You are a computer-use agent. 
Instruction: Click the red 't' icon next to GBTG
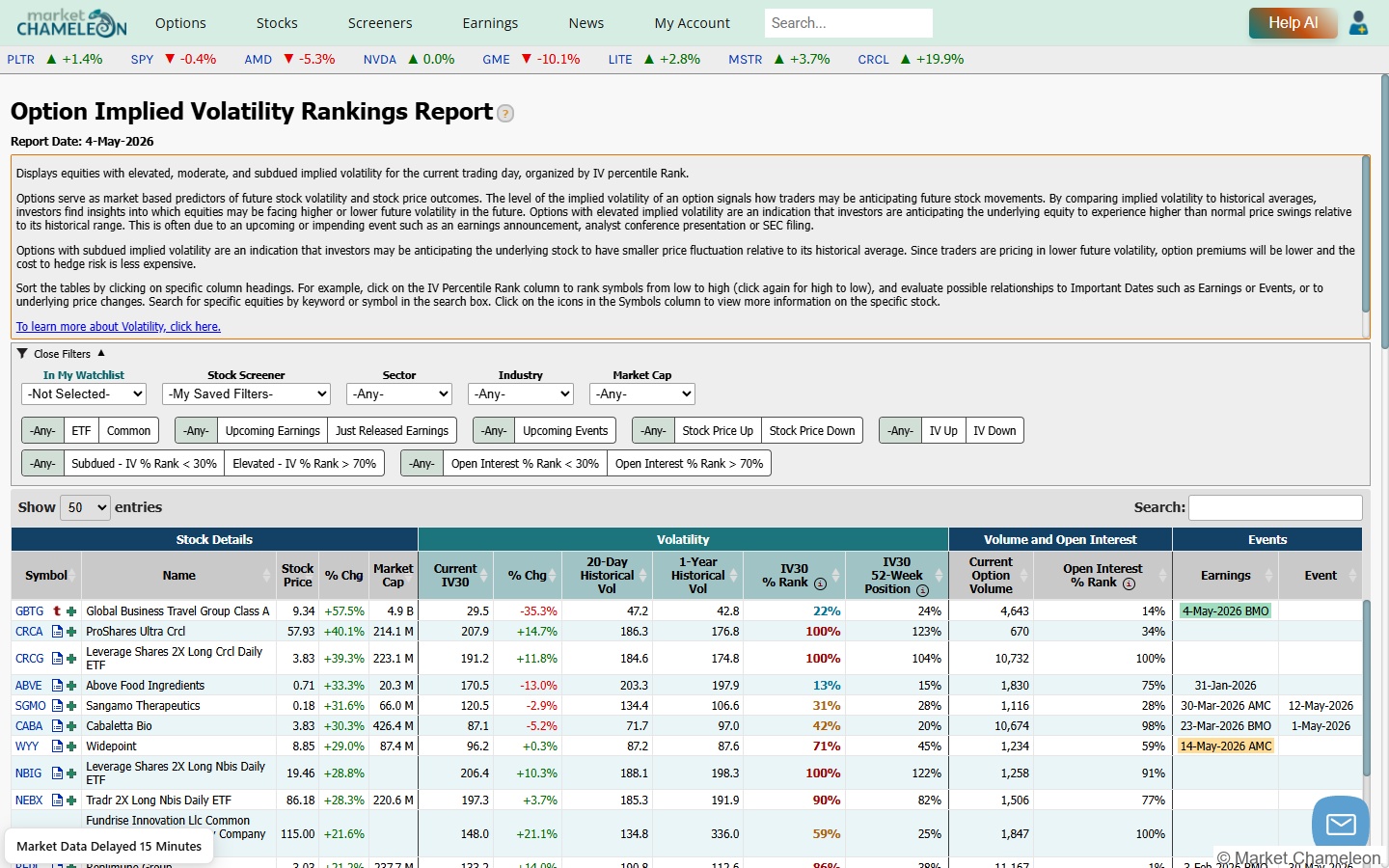(x=57, y=610)
